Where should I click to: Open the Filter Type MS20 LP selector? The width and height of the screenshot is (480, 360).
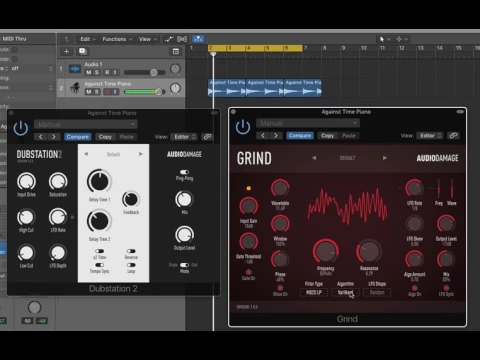click(314, 292)
